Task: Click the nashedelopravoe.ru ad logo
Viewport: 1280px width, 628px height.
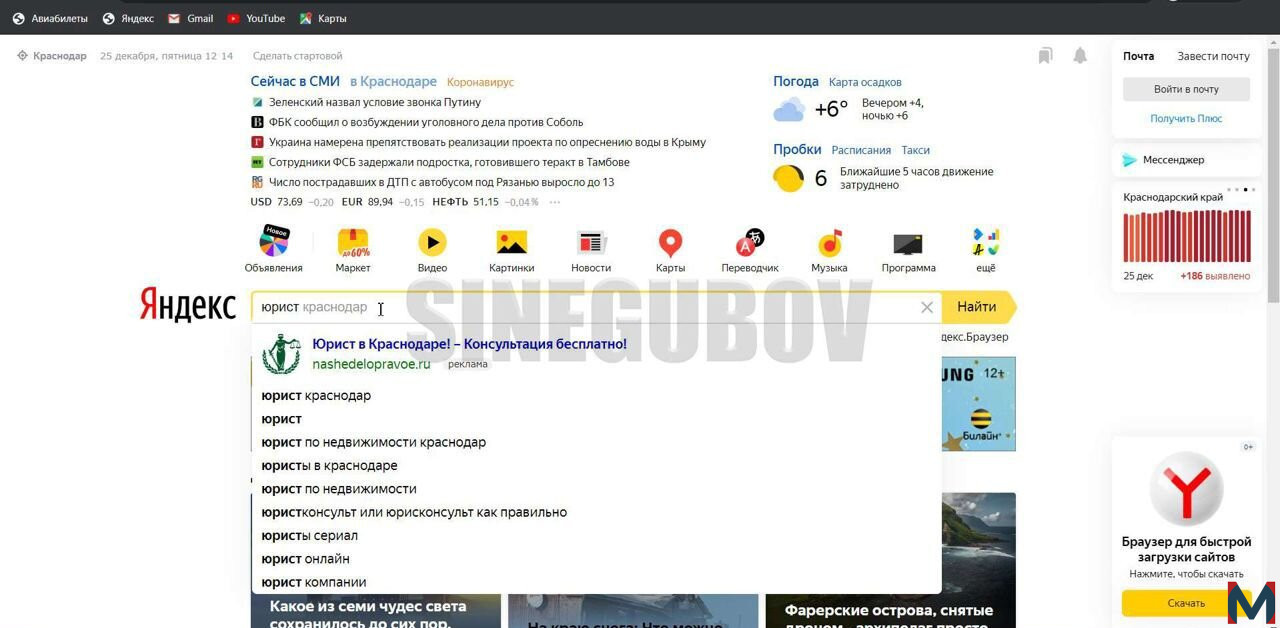Action: coord(281,354)
